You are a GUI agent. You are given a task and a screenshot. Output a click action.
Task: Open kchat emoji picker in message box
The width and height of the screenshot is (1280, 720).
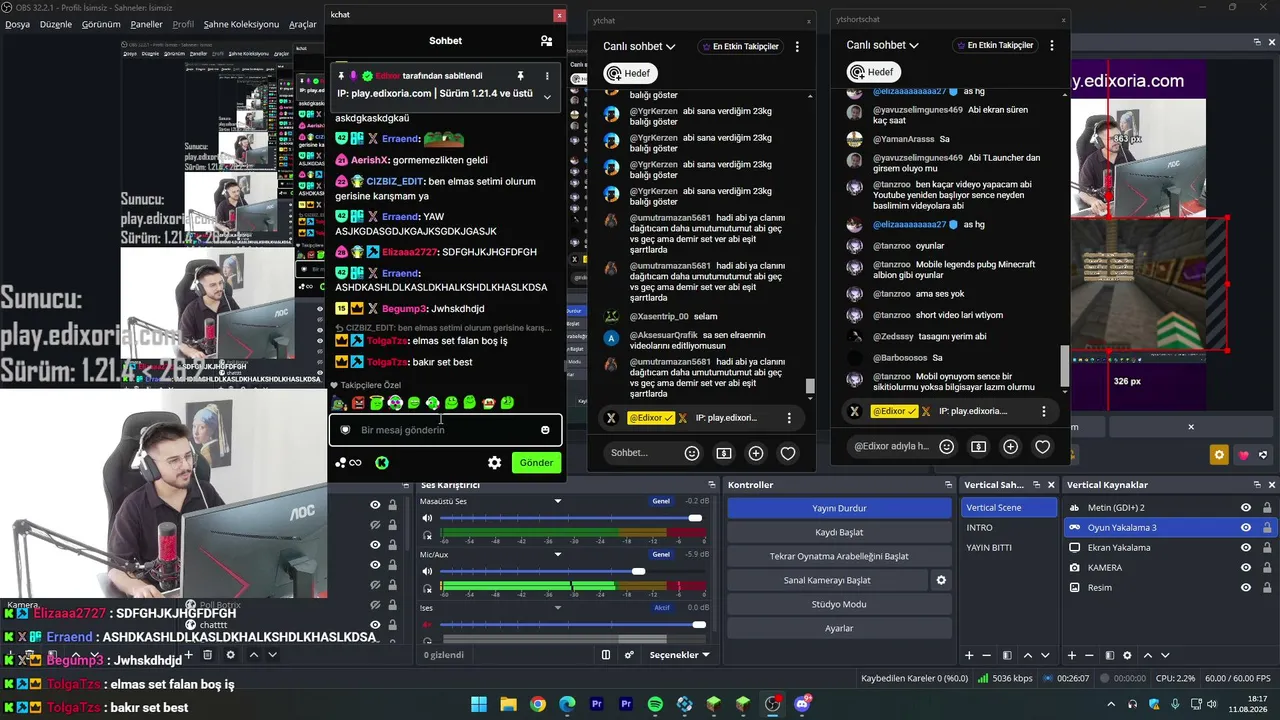(x=545, y=430)
